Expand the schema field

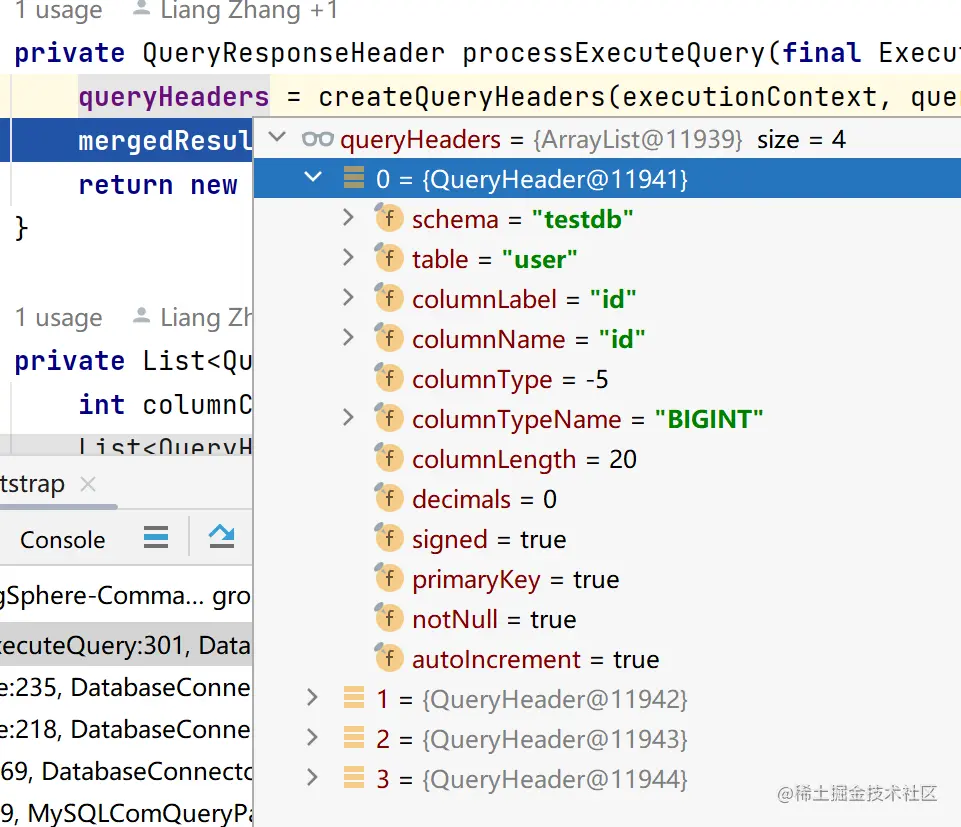(x=348, y=218)
